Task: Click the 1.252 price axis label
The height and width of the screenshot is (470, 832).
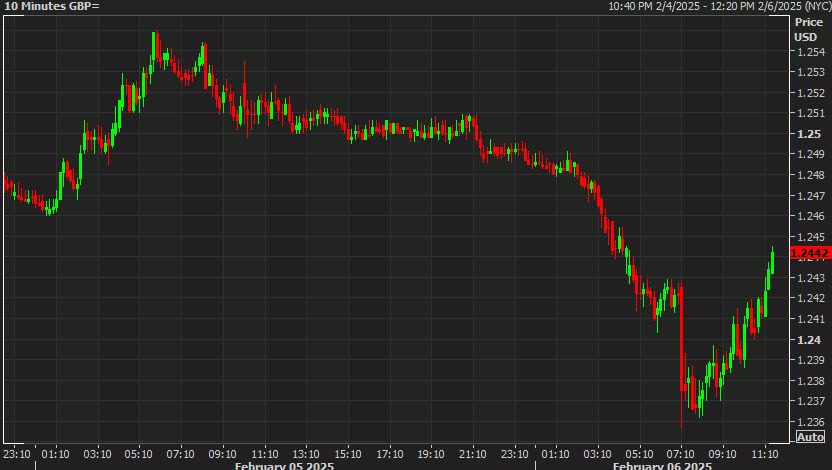Action: 811,93
